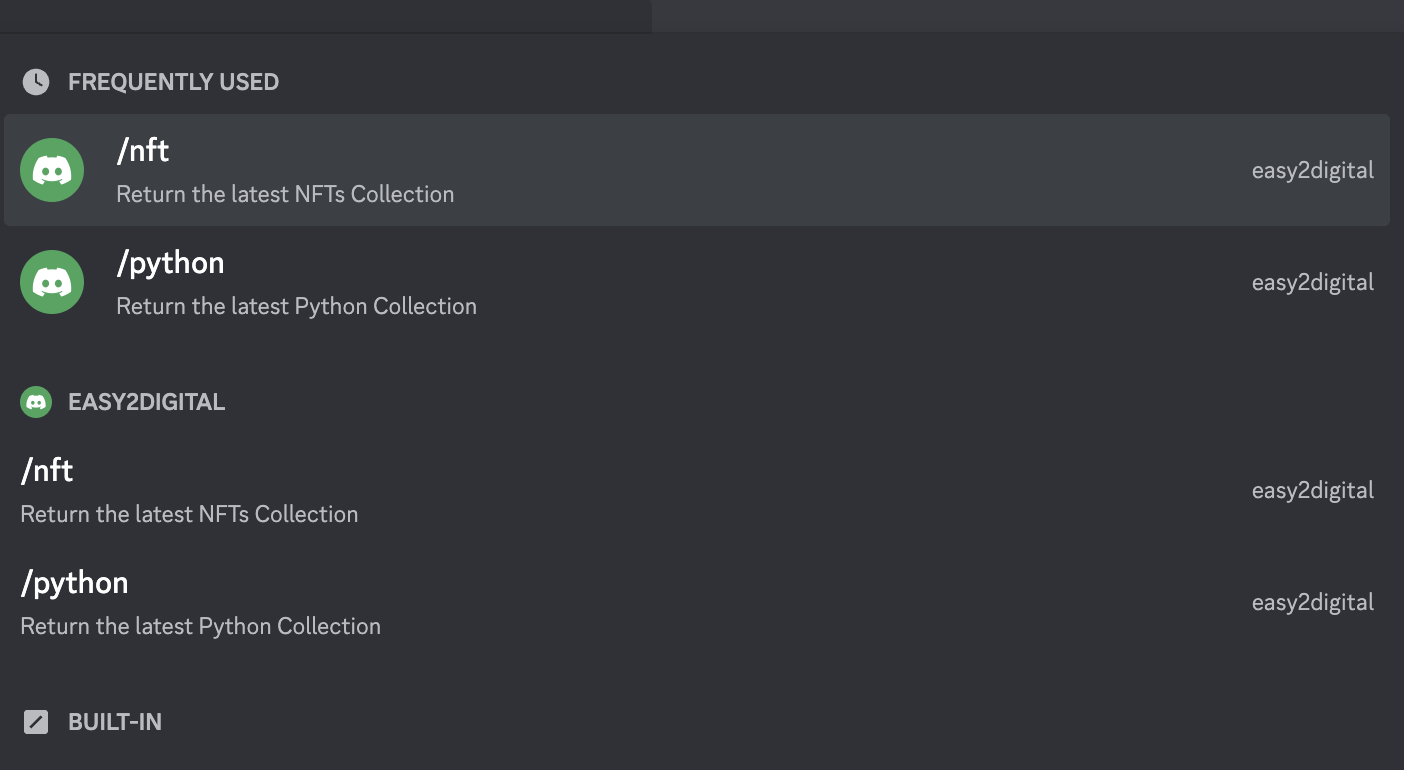Click easy2digital label on Frequently Used /python row
This screenshot has width=1404, height=770.
(x=1312, y=282)
